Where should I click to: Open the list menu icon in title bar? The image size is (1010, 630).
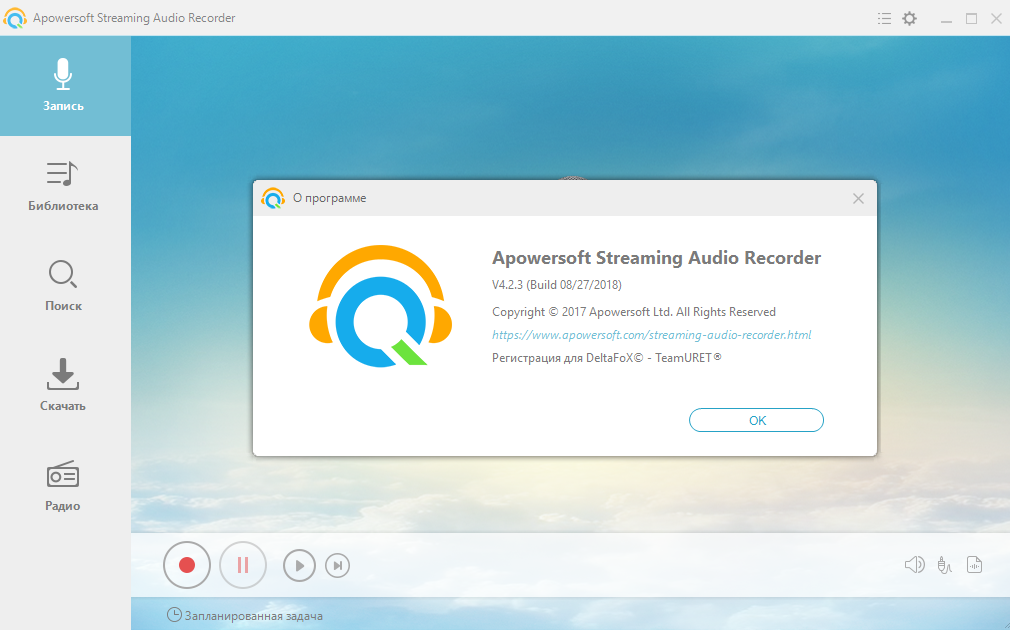point(884,18)
